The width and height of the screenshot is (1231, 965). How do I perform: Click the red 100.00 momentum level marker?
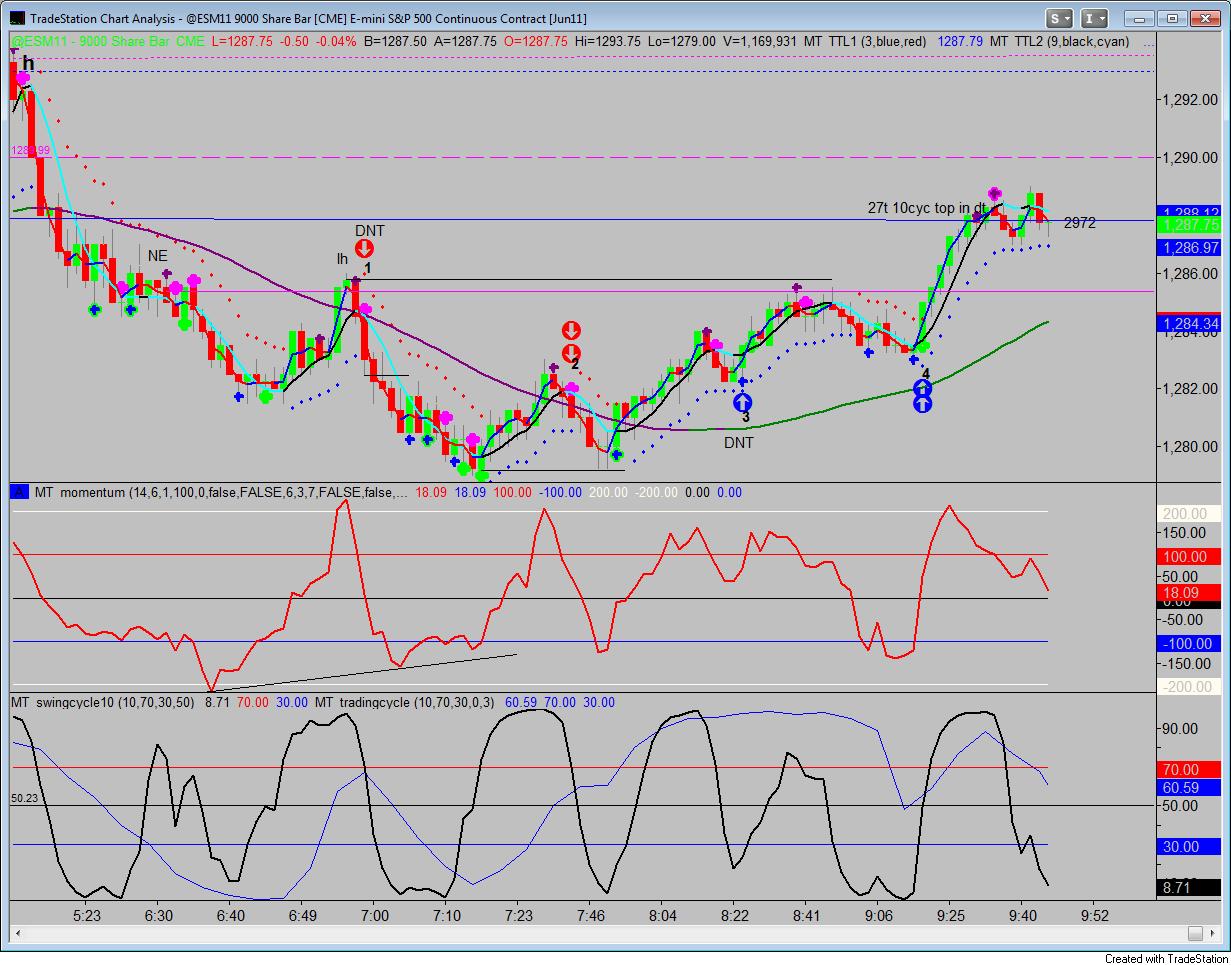(x=1188, y=556)
